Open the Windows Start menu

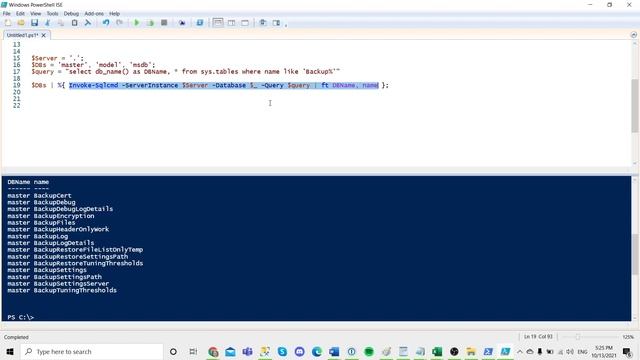(10, 351)
